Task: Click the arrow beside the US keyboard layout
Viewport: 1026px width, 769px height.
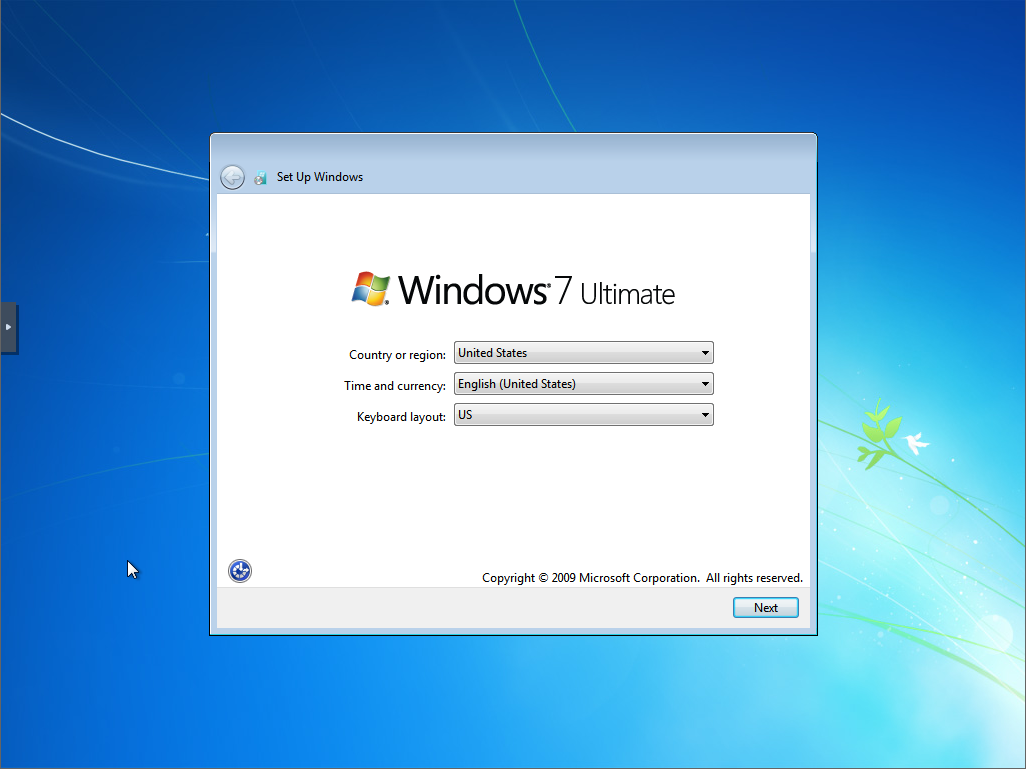Action: (705, 415)
